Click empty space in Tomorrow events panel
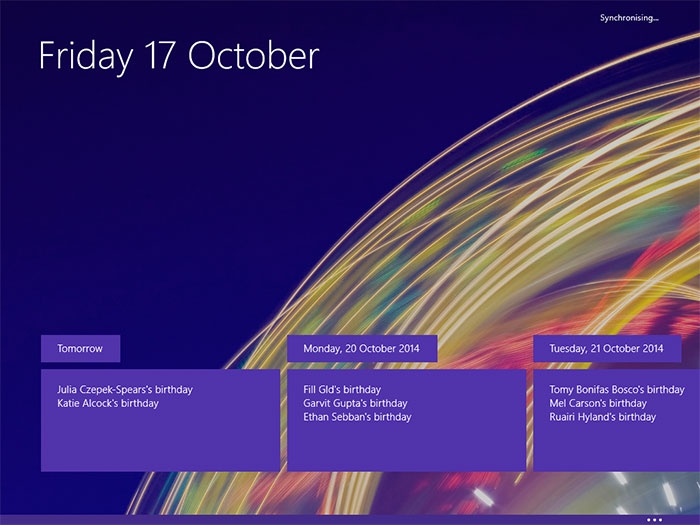 (161, 442)
